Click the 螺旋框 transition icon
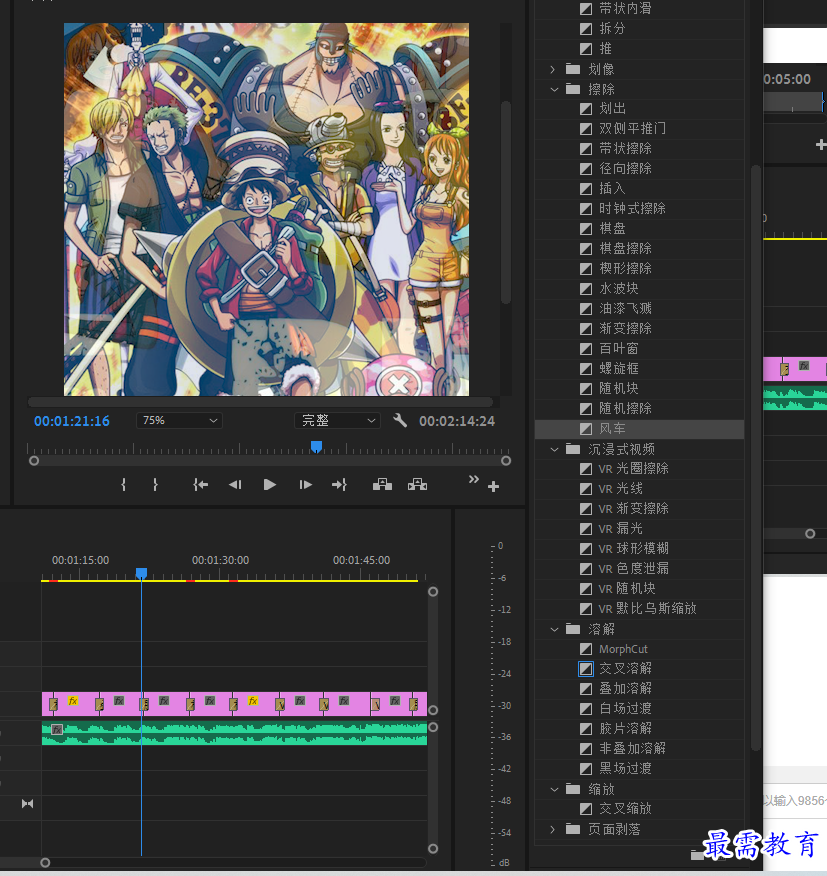The width and height of the screenshot is (827, 876). pos(586,369)
